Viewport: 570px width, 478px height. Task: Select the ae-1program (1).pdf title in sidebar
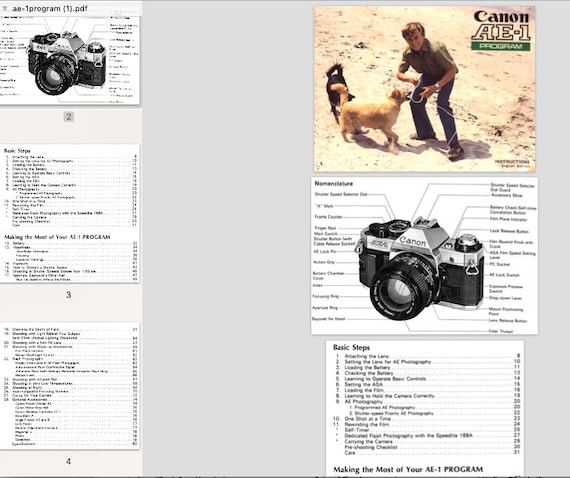tap(50, 8)
